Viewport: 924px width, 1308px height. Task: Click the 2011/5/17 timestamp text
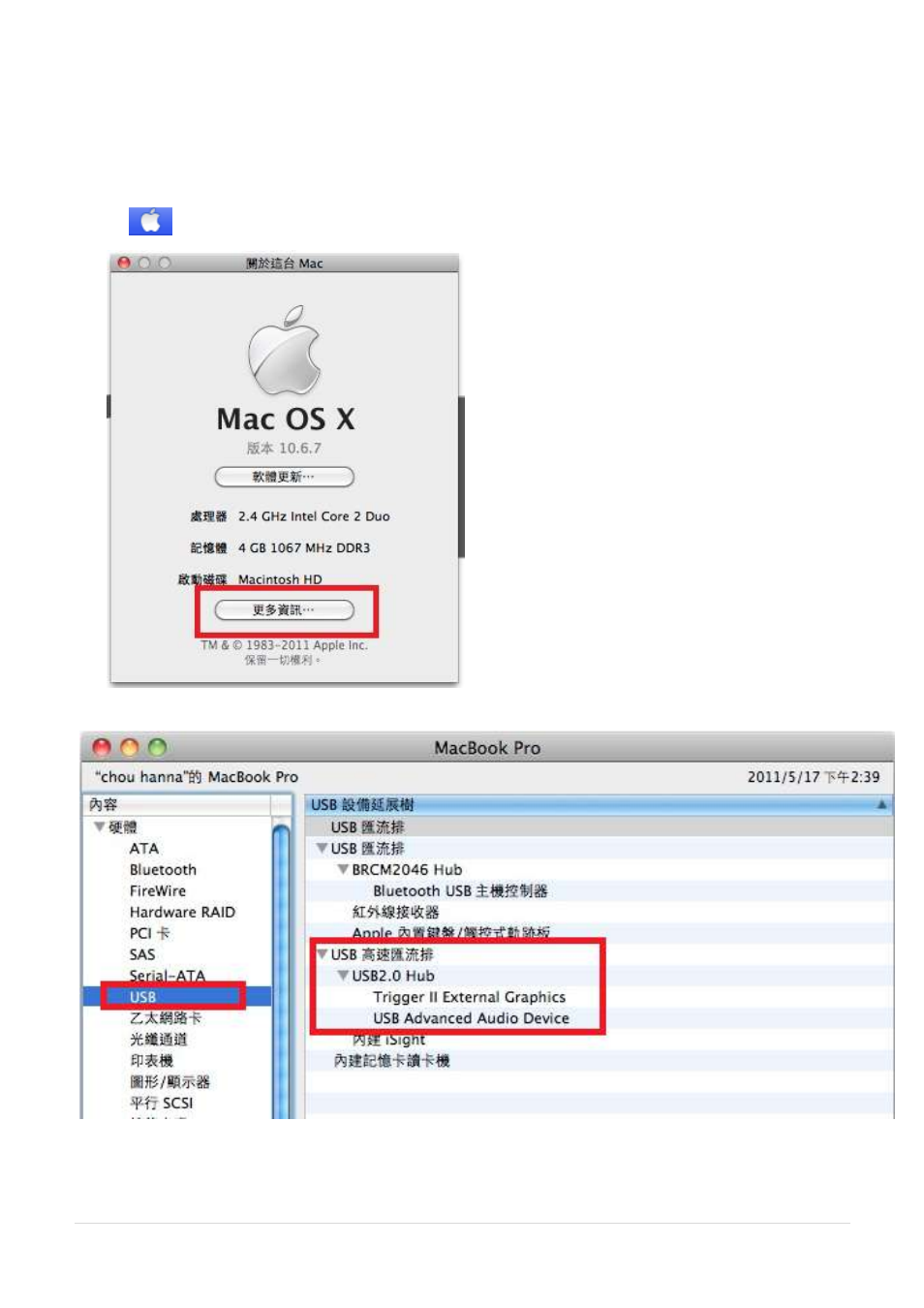814,777
